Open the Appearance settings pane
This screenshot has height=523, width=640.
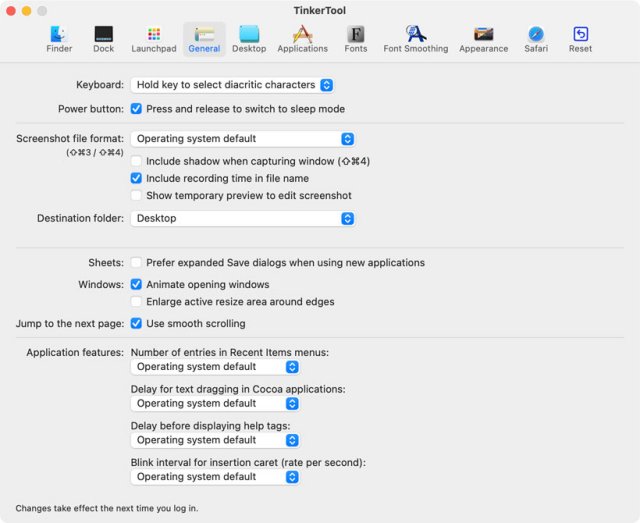tap(484, 40)
